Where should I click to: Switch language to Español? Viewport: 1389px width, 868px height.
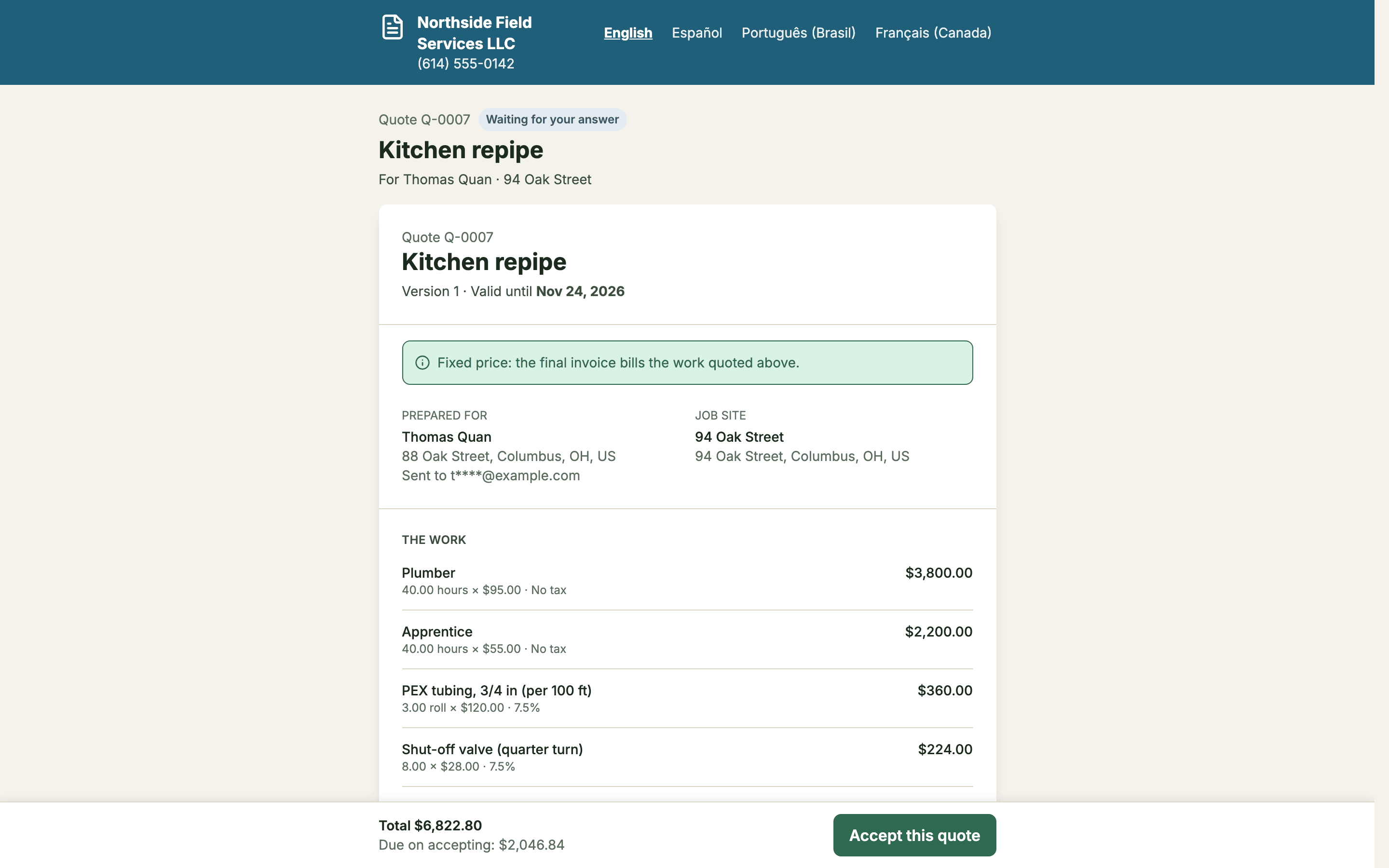pyautogui.click(x=697, y=33)
